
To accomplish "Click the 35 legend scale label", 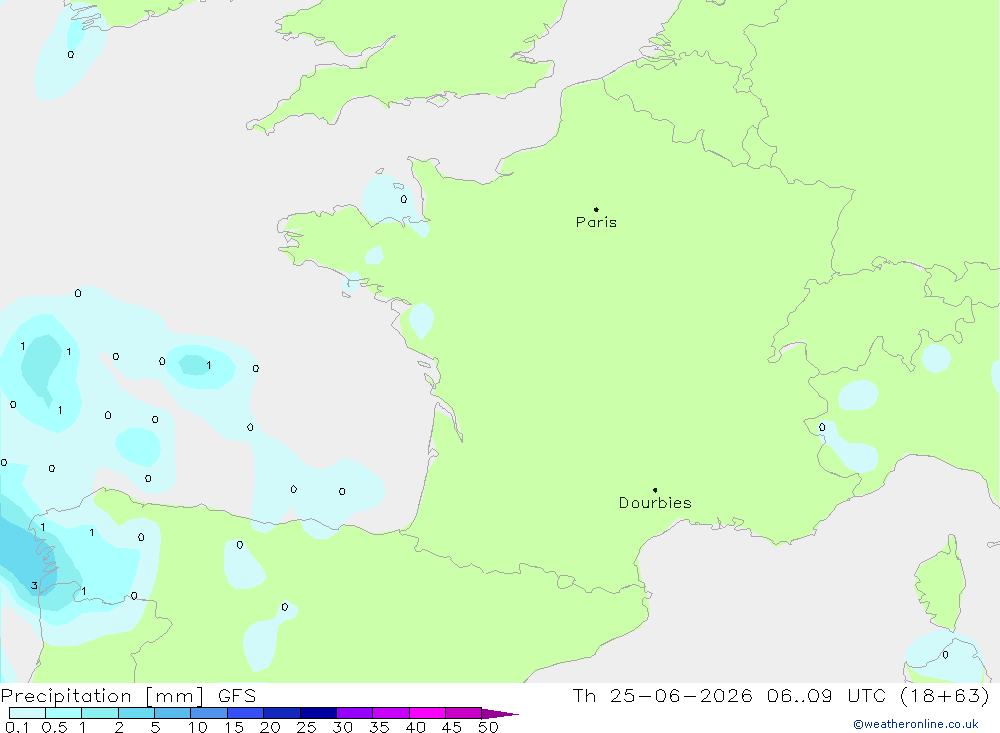I will coord(379,727).
